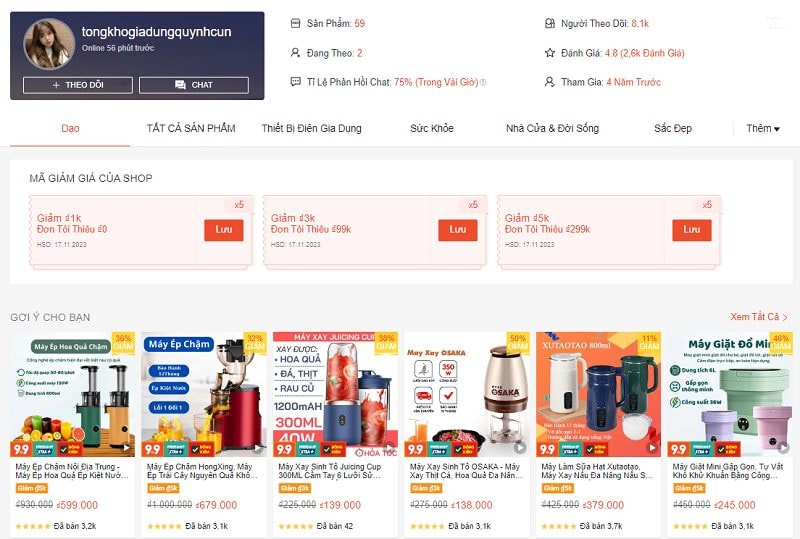The image size is (800, 539).
Task: Play video on mini washing machine thumbnail
Action: click(783, 448)
